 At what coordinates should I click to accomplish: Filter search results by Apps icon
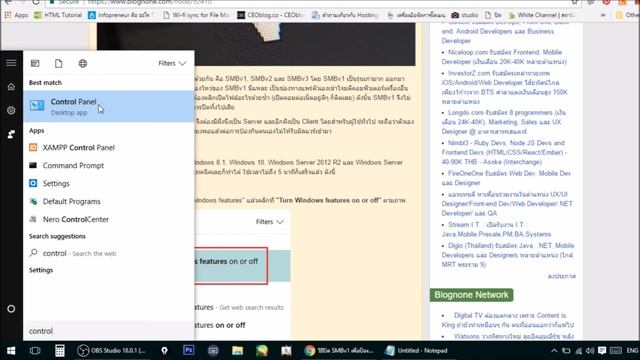(35, 63)
